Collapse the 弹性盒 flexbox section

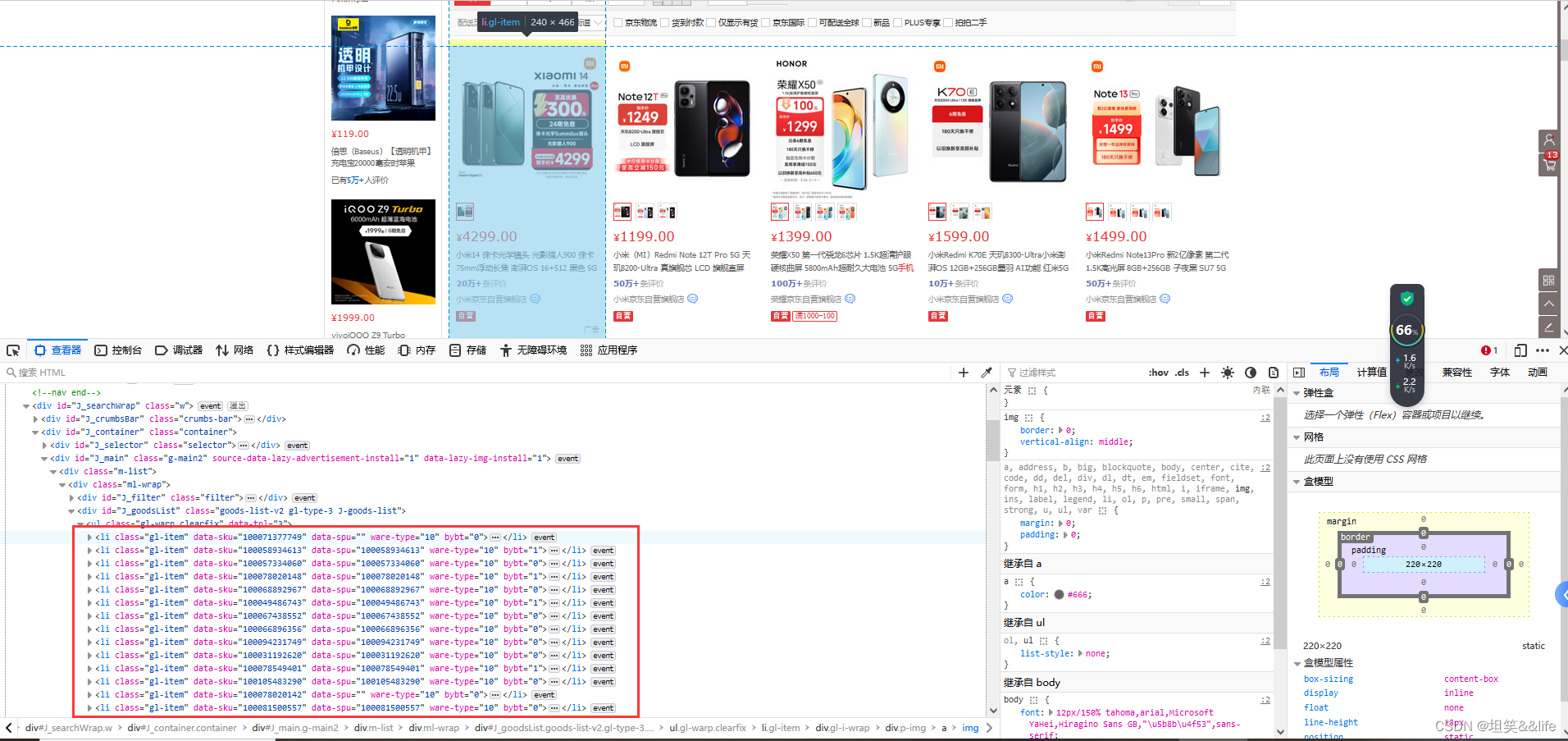[1297, 393]
